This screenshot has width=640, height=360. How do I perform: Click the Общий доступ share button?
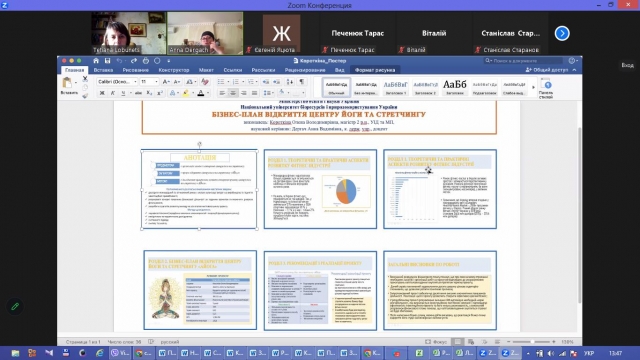coord(548,70)
